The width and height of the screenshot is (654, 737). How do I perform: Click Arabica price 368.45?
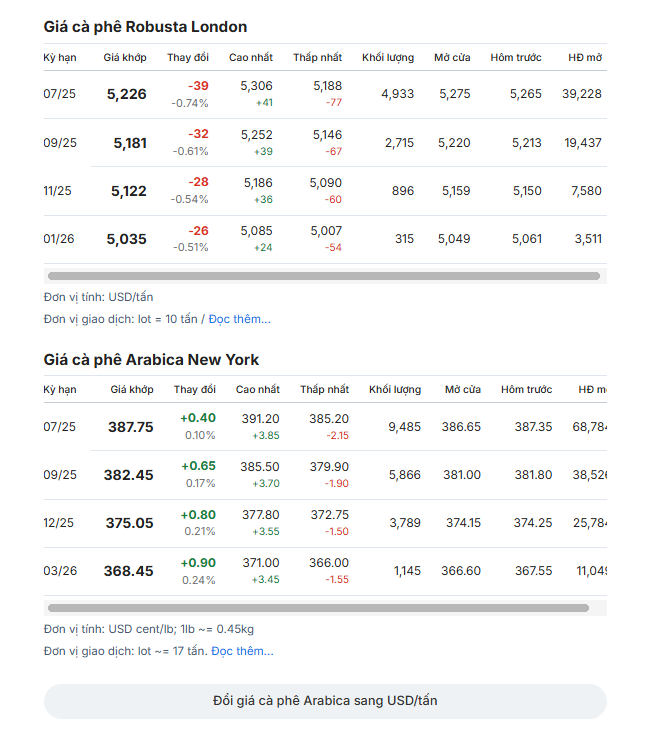(128, 571)
